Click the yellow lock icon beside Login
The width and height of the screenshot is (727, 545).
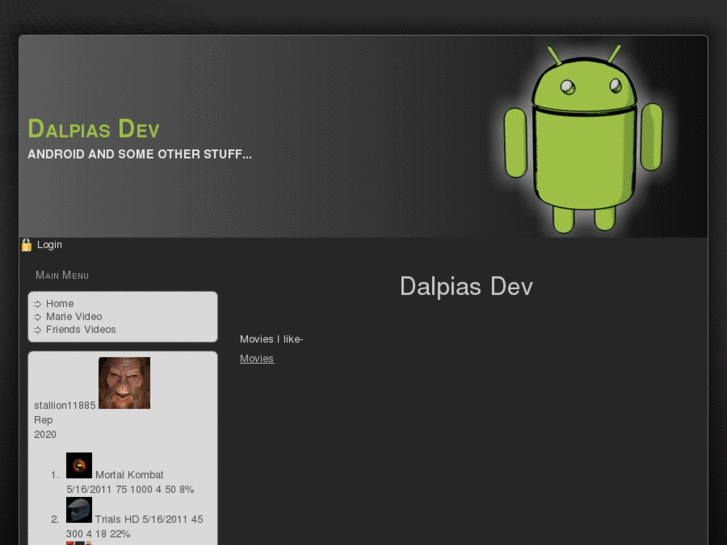[x=26, y=245]
